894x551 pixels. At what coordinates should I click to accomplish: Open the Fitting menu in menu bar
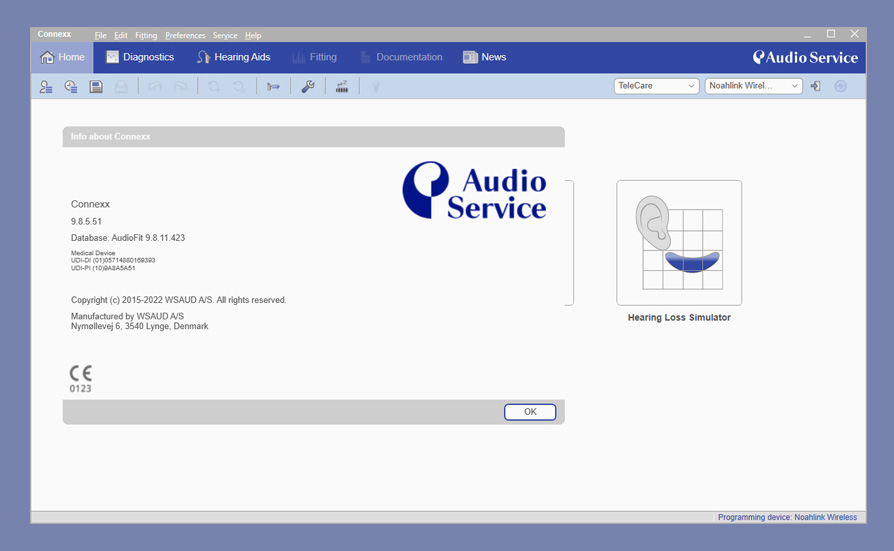[x=146, y=35]
